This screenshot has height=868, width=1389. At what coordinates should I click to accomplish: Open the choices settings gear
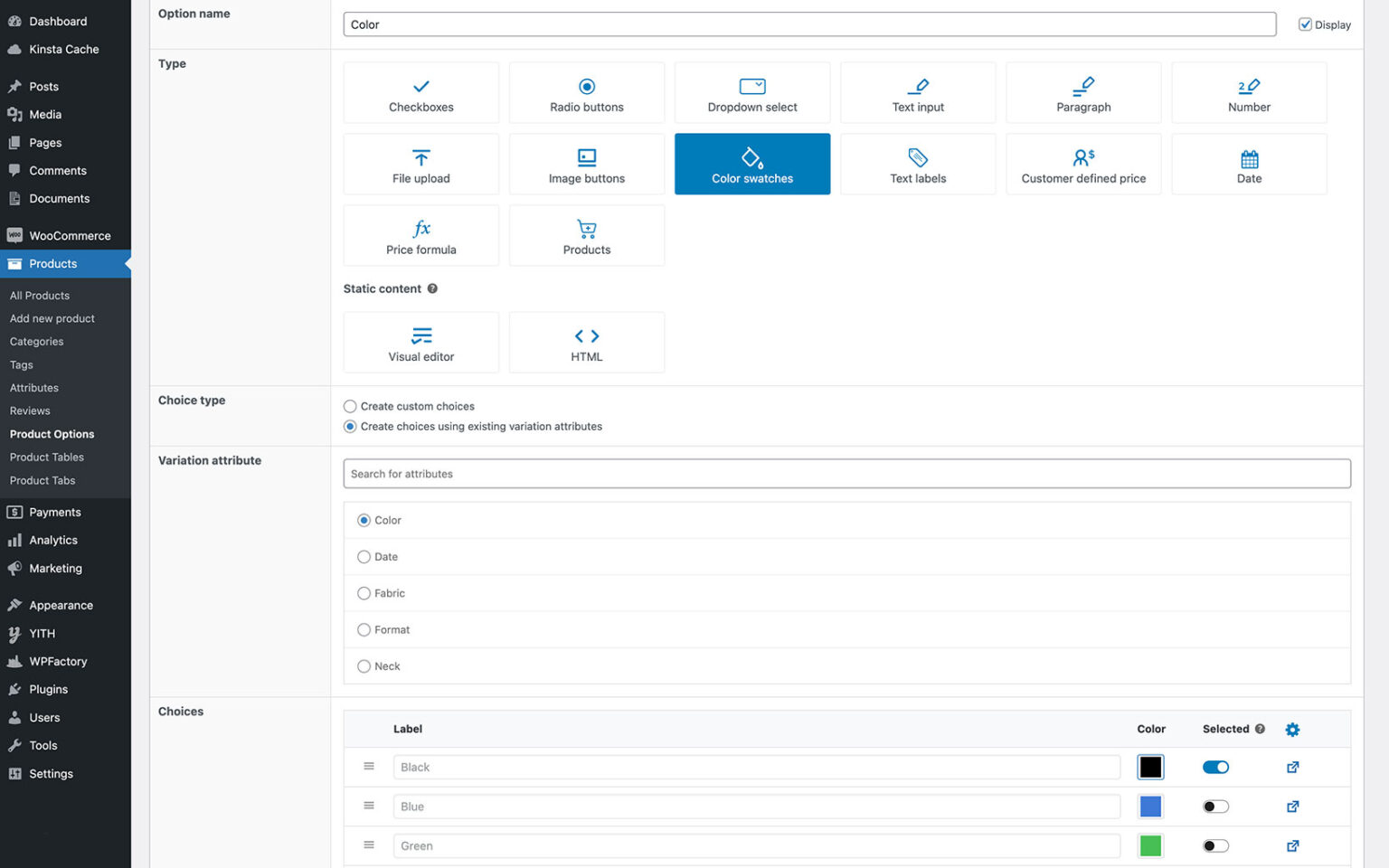(1292, 729)
